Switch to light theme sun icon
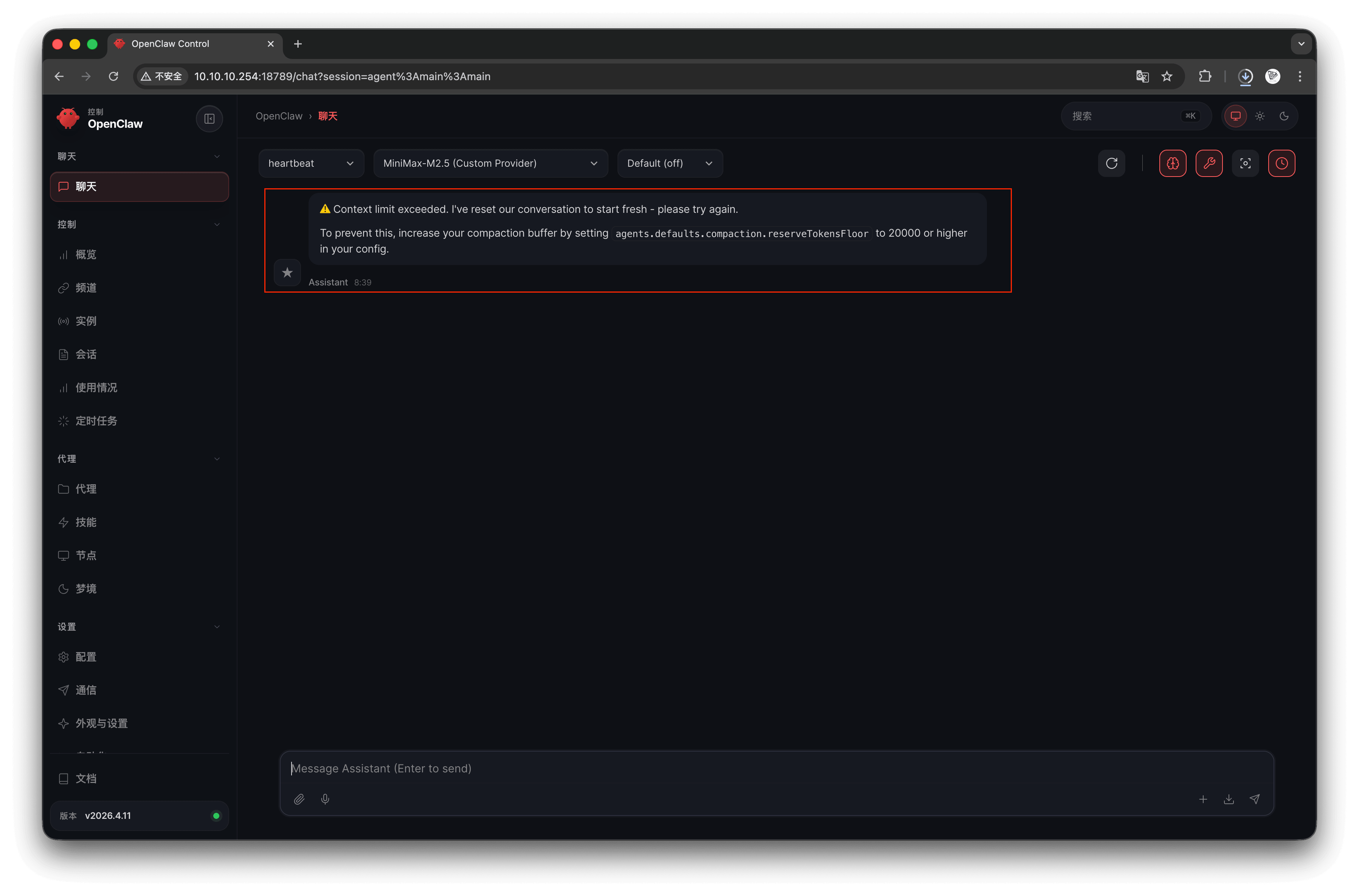 1260,116
